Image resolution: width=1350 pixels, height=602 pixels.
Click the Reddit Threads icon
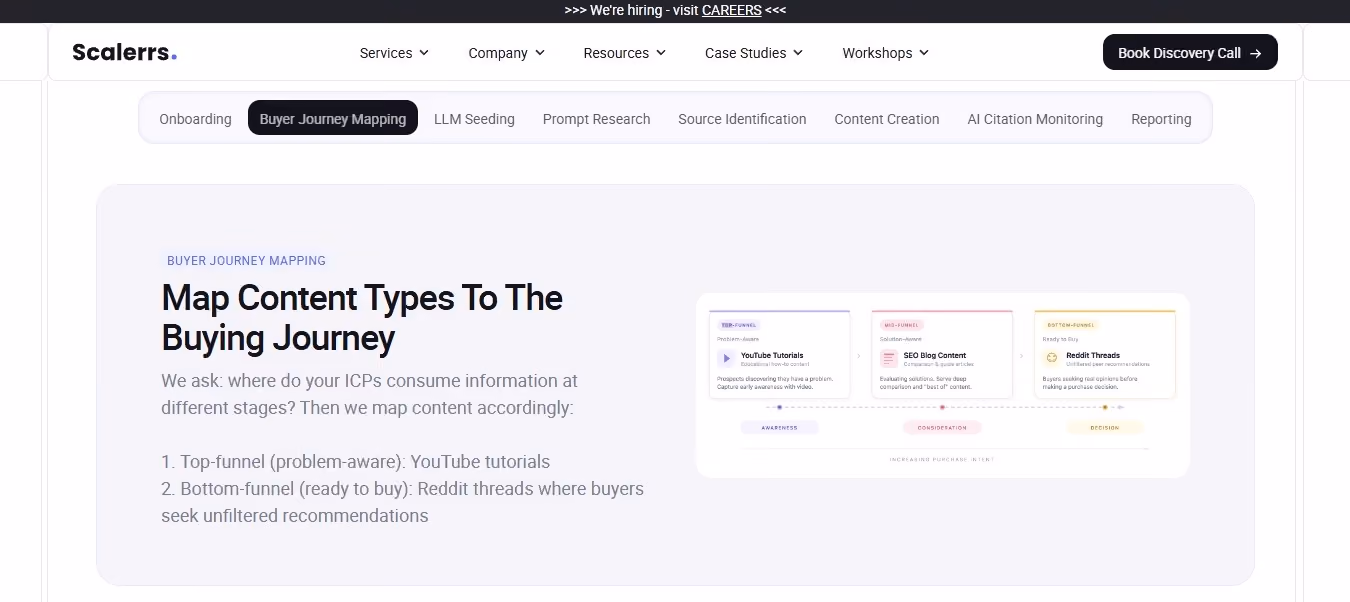pos(1051,358)
